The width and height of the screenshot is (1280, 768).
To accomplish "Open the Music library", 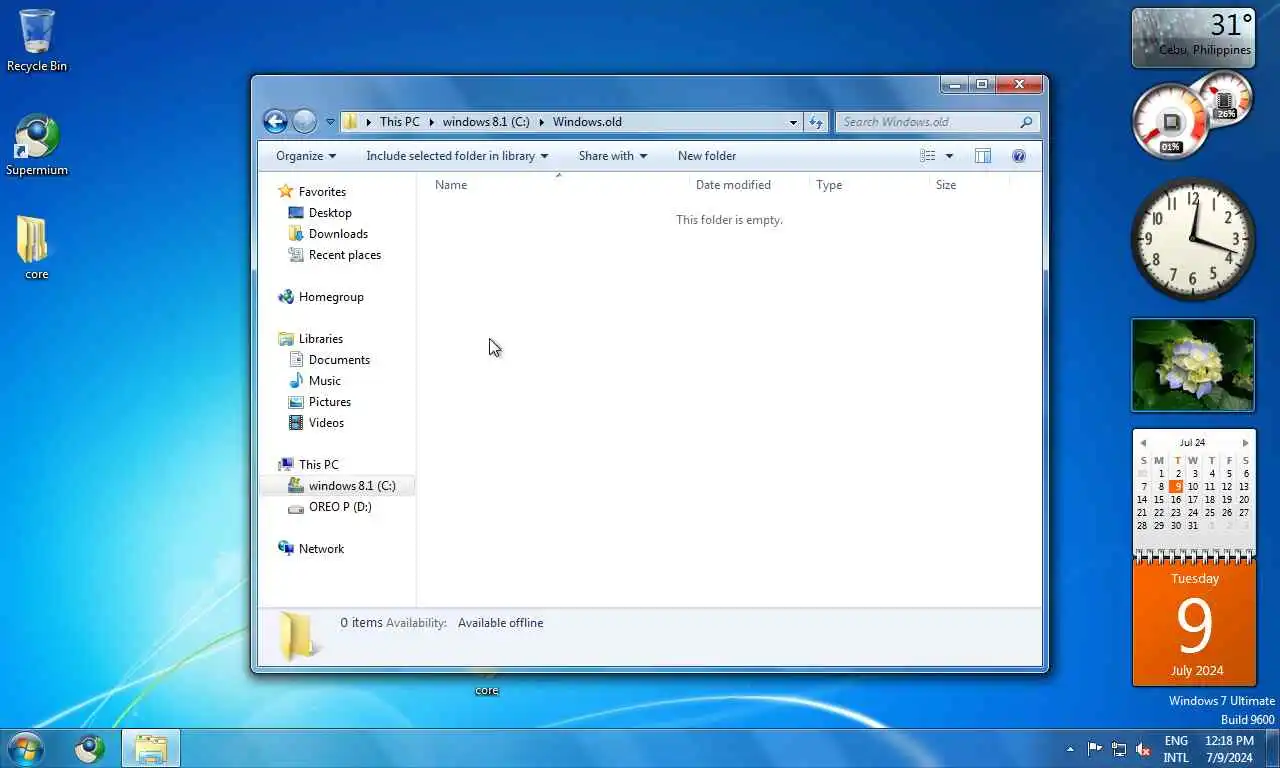I will (314, 381).
